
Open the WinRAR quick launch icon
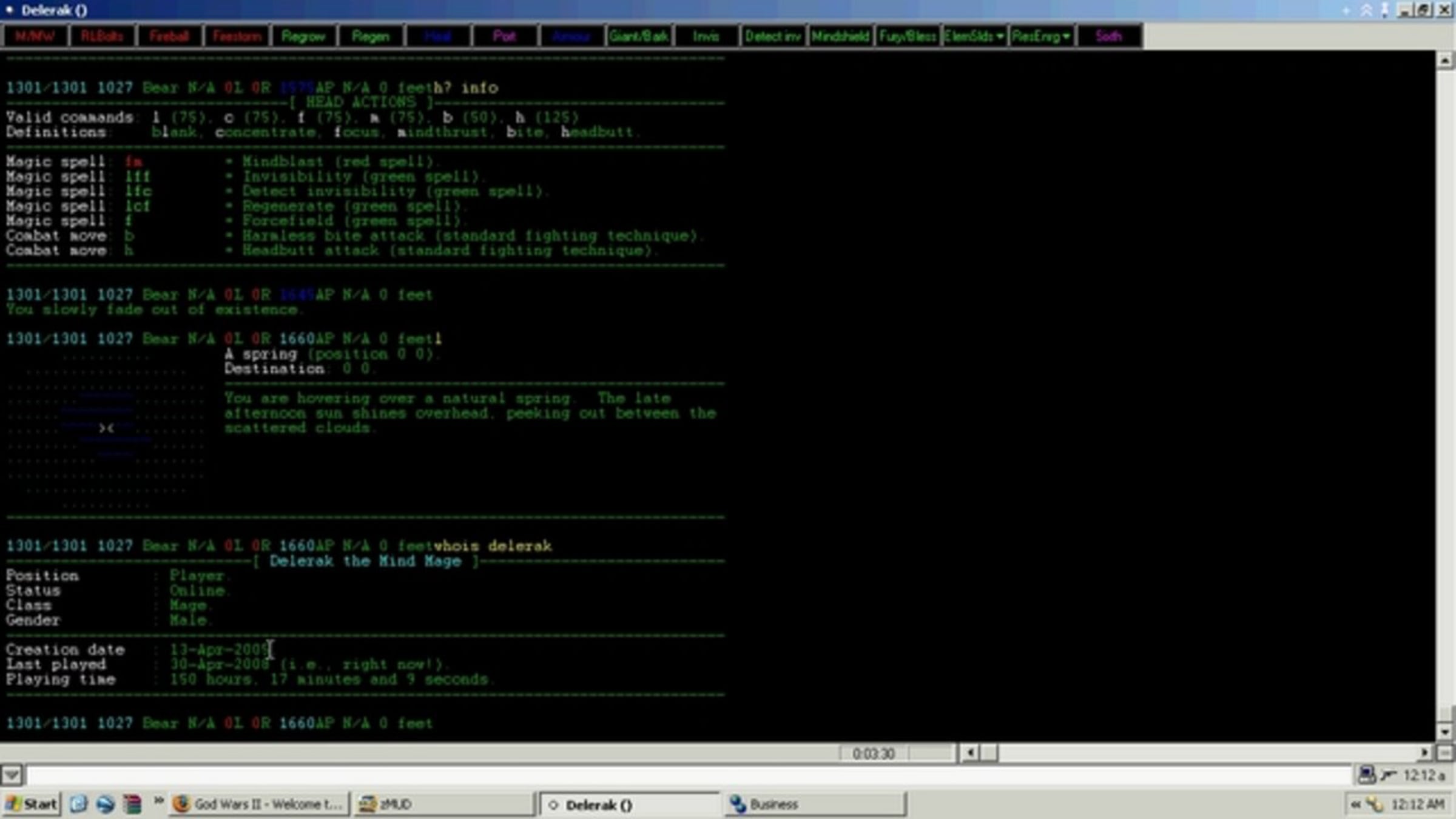point(132,804)
